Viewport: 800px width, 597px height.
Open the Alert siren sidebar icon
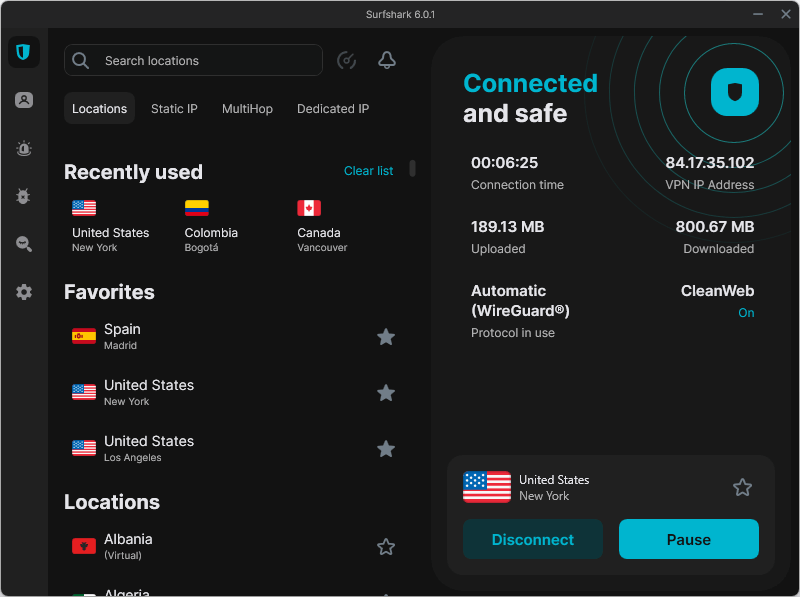(23, 148)
